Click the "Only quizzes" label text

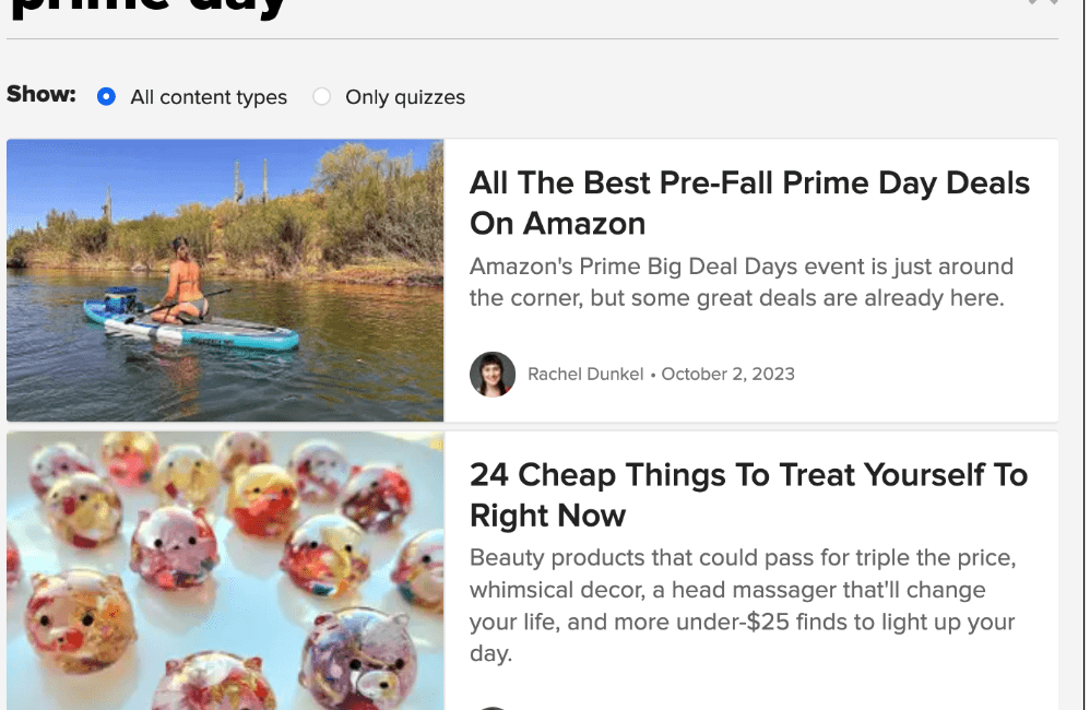point(405,98)
